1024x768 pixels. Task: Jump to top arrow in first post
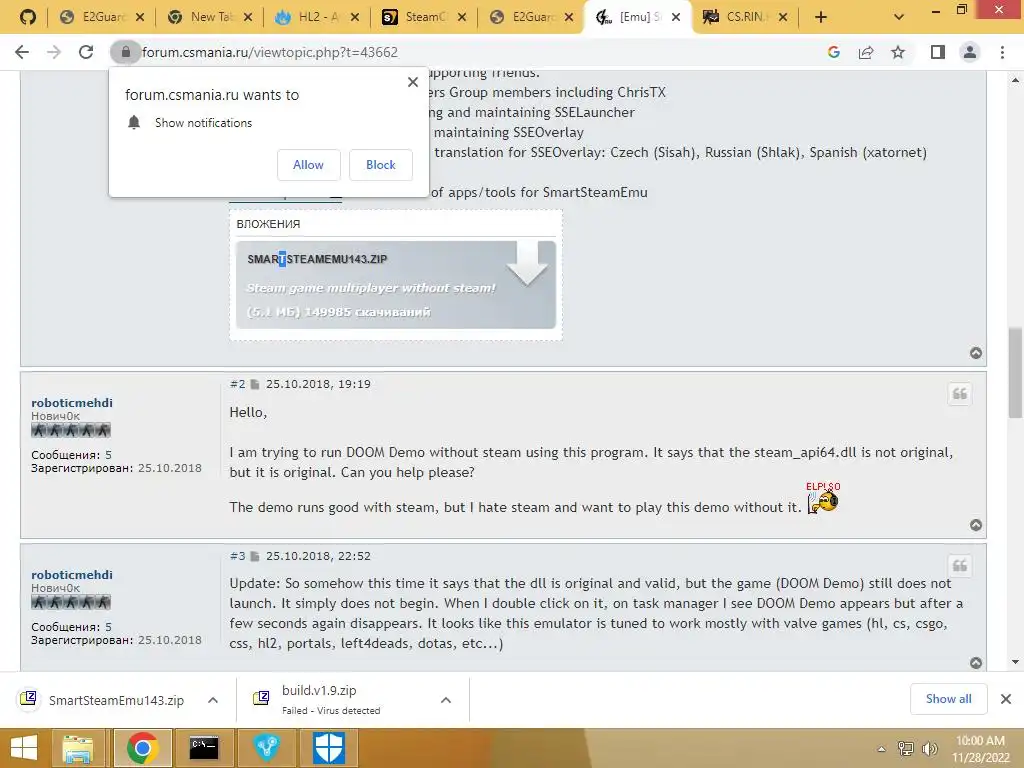(x=976, y=353)
